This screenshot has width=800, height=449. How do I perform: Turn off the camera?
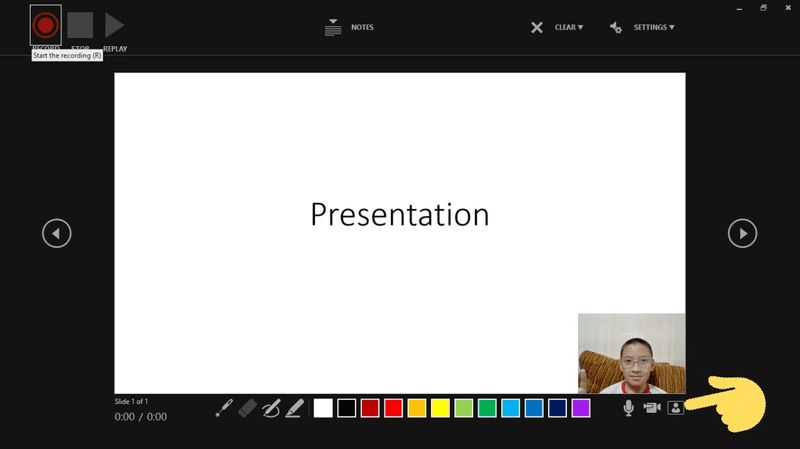pos(652,408)
